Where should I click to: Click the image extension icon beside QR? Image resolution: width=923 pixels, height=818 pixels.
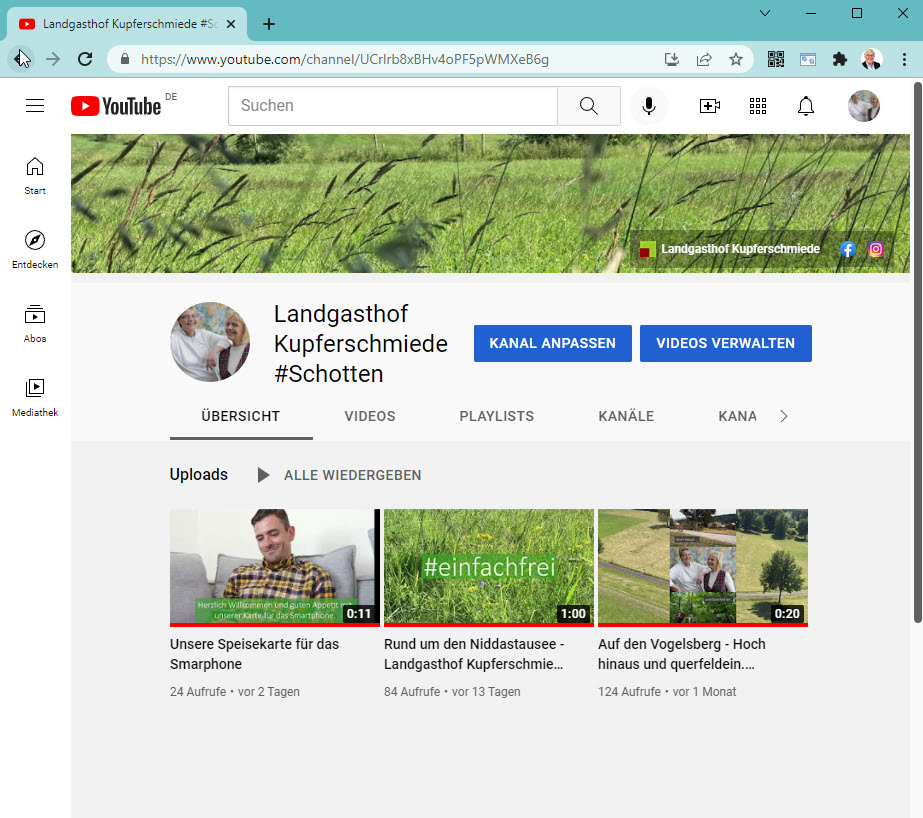[x=808, y=59]
